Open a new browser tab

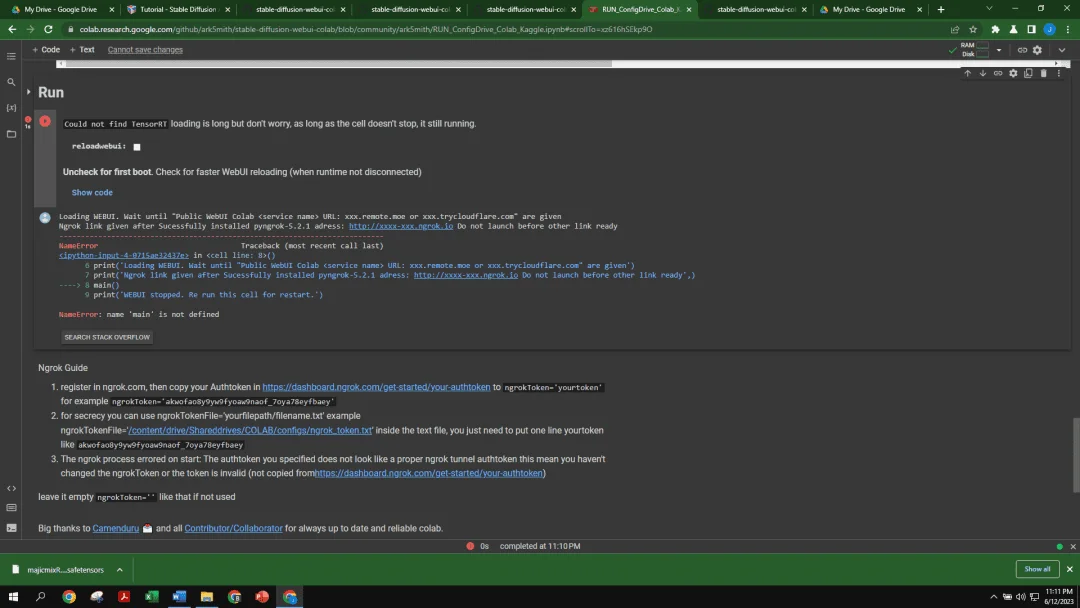[x=941, y=10]
